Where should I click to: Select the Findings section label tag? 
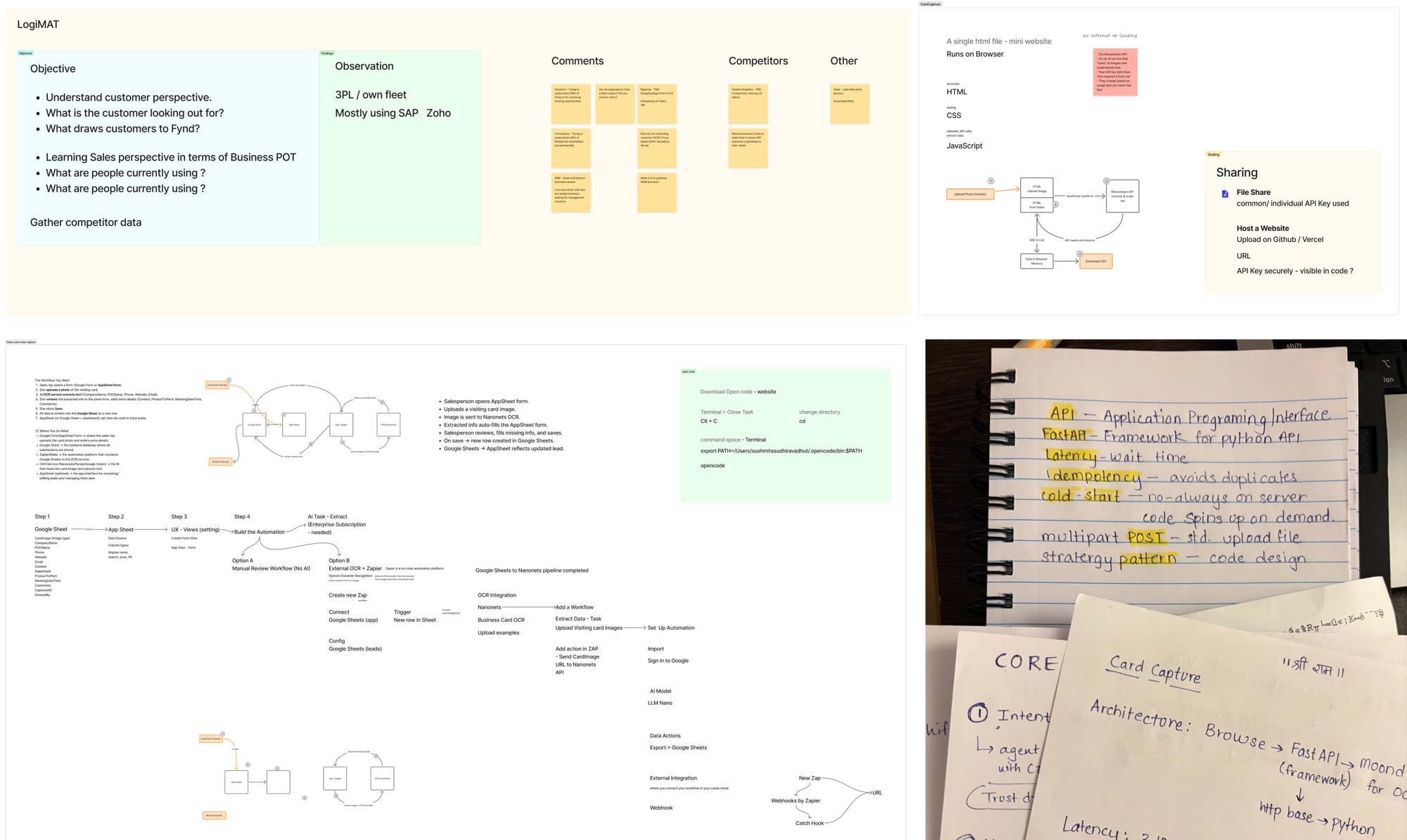pyautogui.click(x=327, y=53)
